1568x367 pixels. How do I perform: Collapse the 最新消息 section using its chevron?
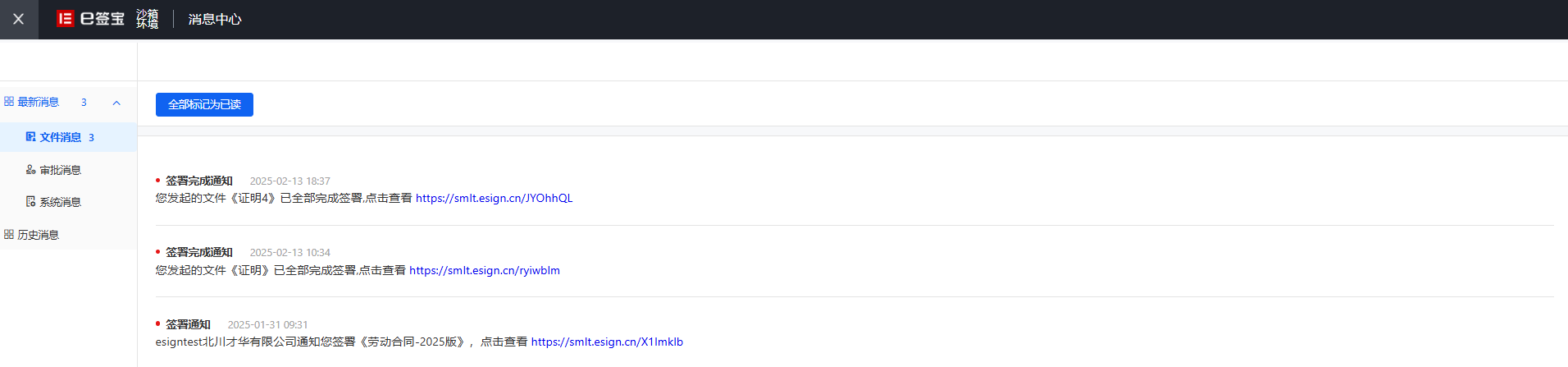[116, 103]
